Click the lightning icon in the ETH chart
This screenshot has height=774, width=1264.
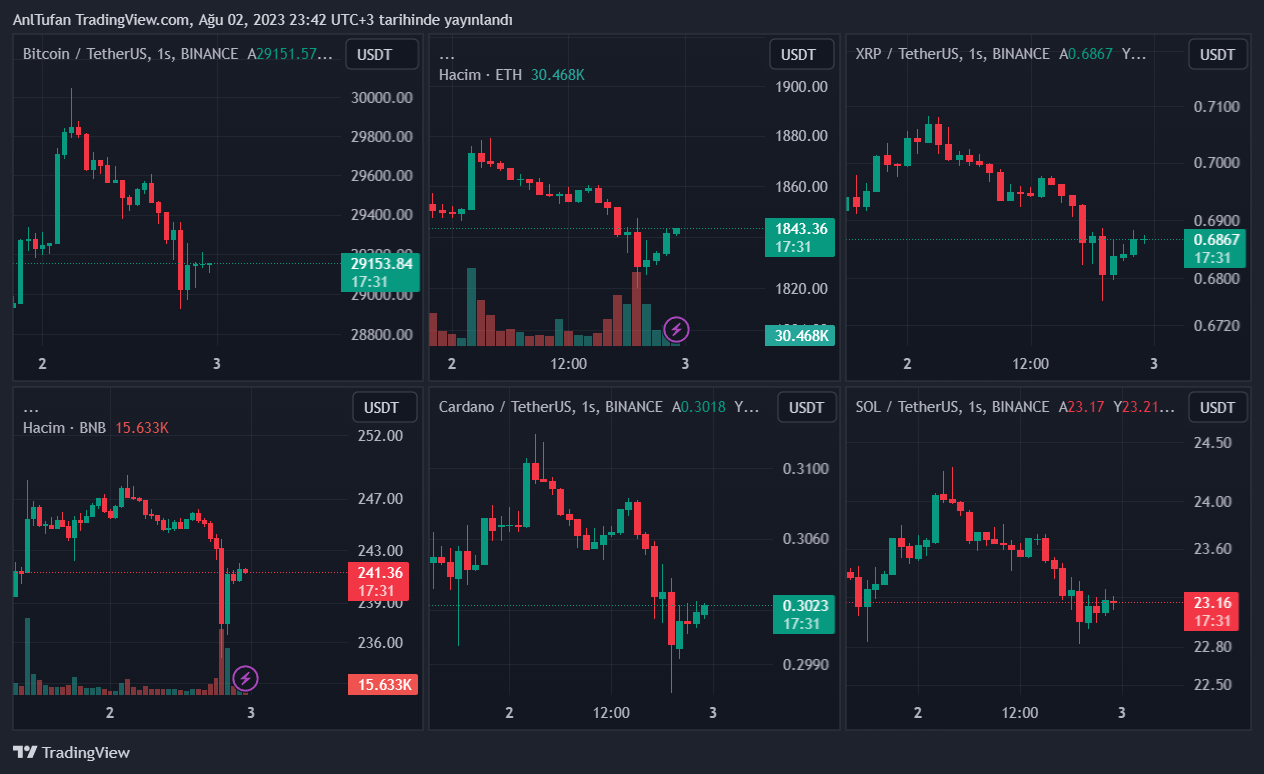click(677, 328)
